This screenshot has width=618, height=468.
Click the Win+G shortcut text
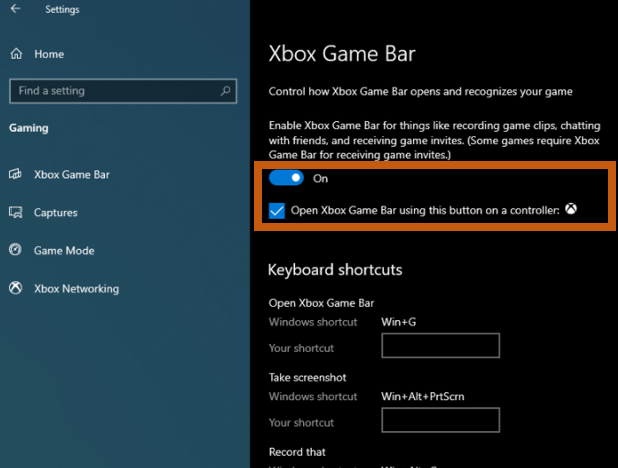pyautogui.click(x=398, y=322)
